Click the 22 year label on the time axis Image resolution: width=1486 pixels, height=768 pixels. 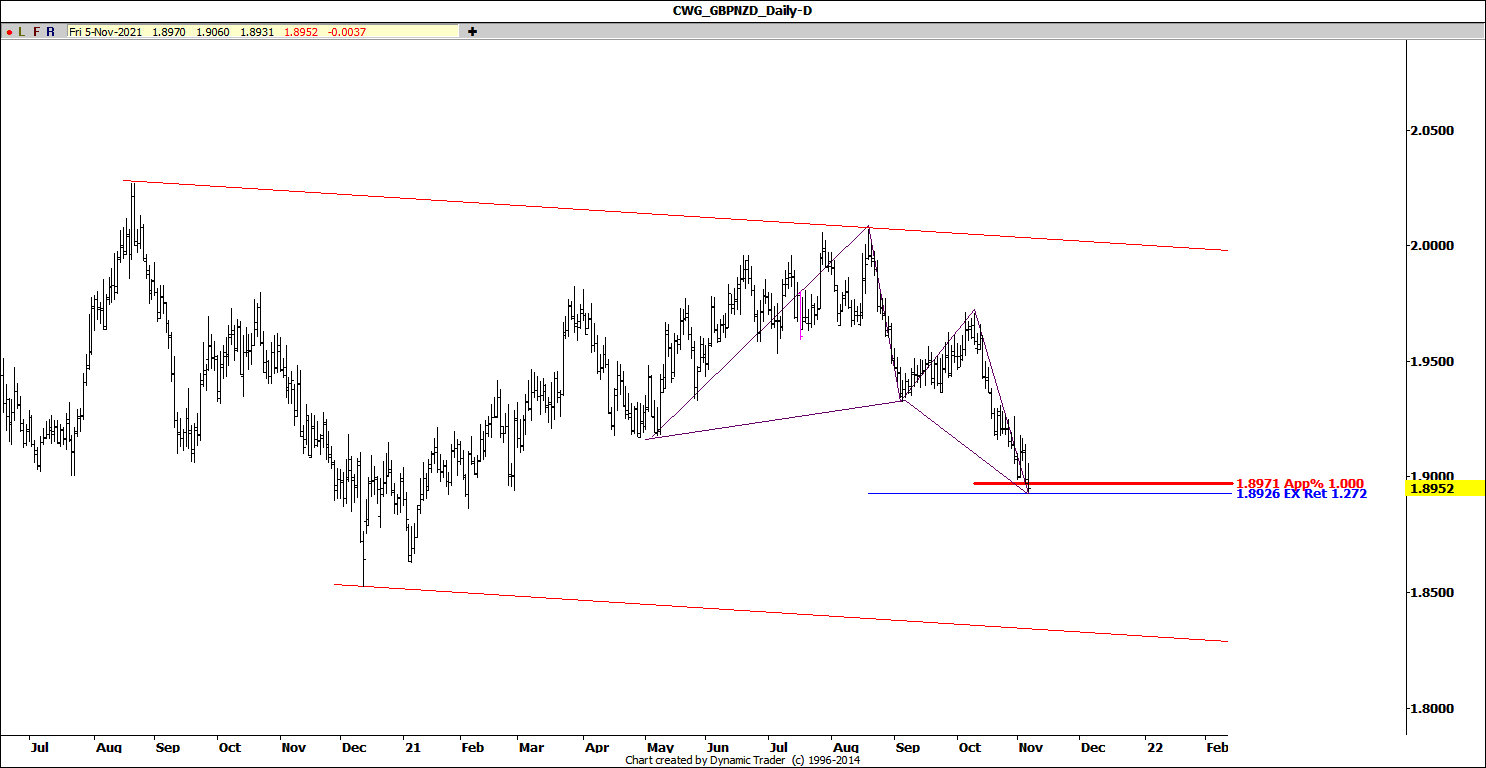(1155, 747)
